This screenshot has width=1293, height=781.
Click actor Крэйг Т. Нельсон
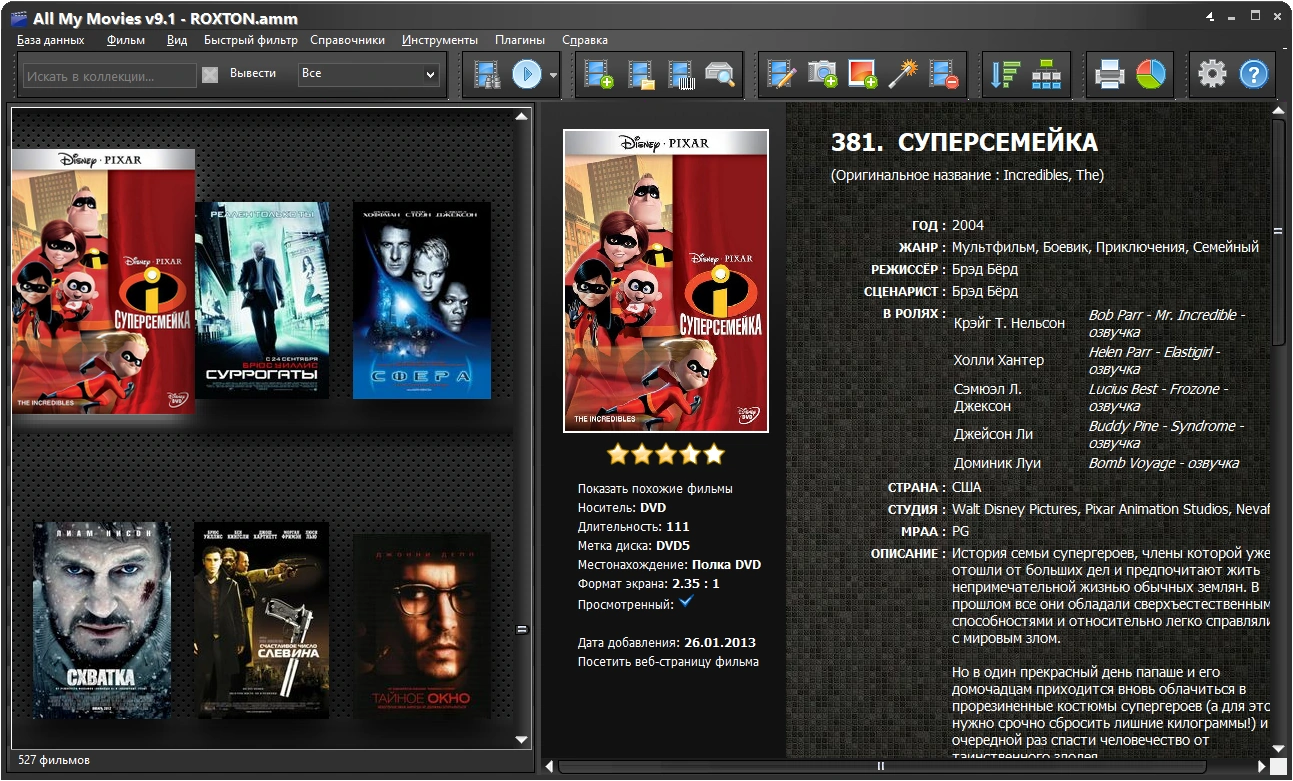tap(1010, 323)
